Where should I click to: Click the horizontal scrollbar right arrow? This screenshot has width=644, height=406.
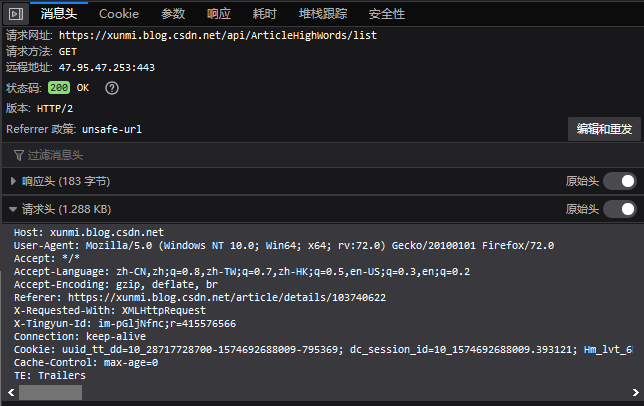click(635, 392)
